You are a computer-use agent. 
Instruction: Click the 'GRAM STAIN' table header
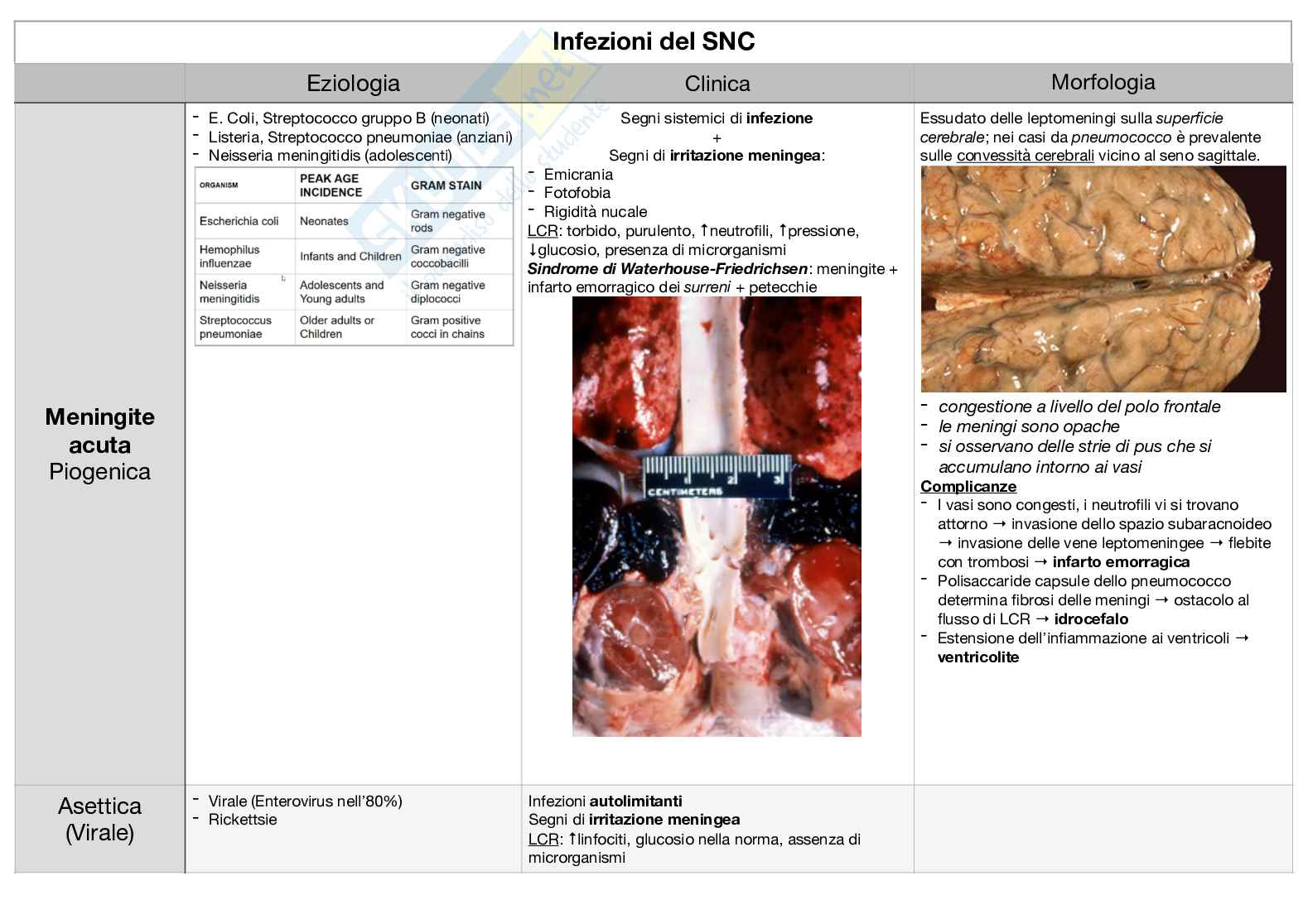pos(446,185)
